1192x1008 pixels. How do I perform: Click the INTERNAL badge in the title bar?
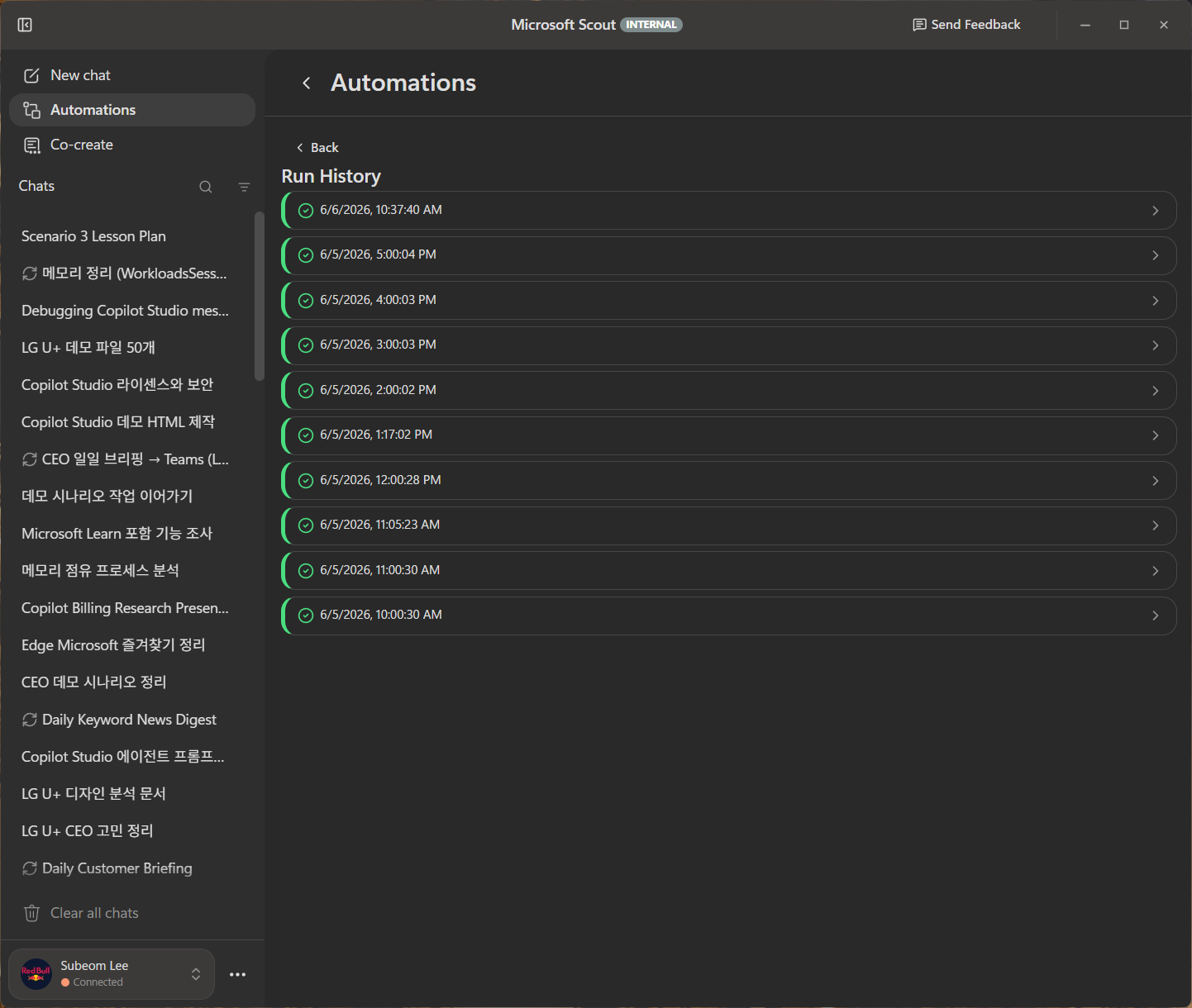click(x=651, y=25)
